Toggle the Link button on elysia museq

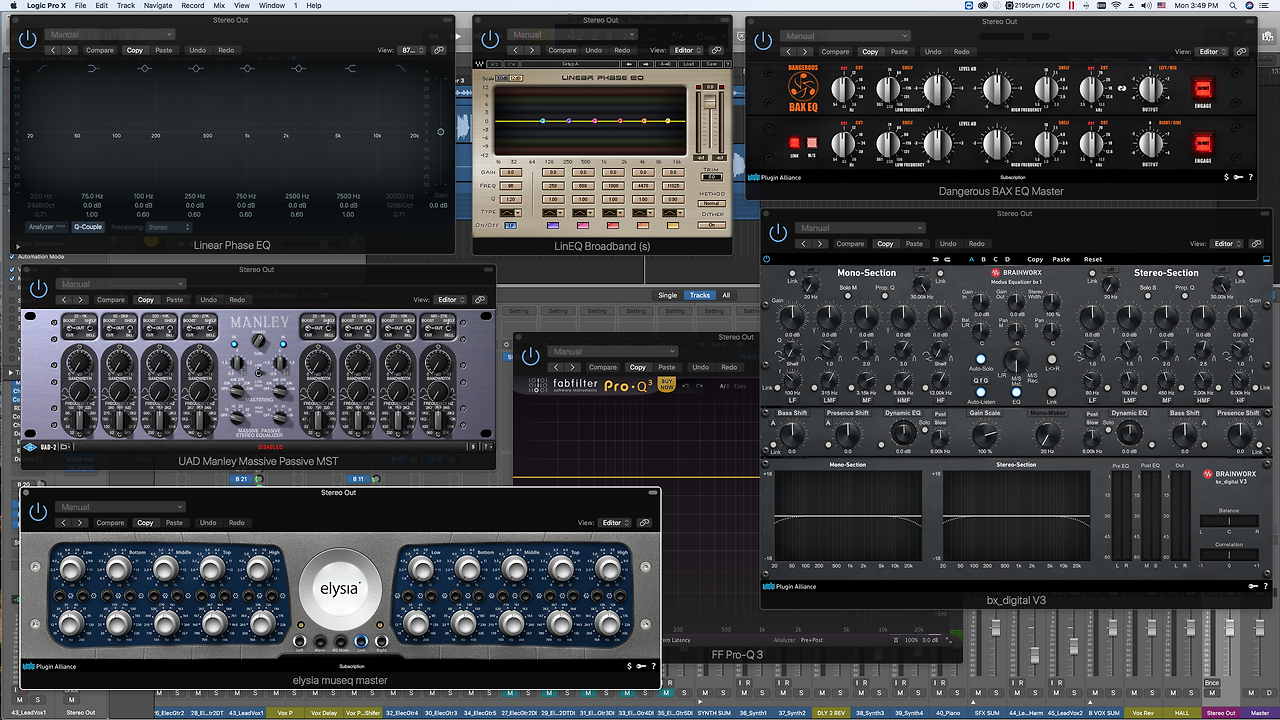[x=361, y=640]
